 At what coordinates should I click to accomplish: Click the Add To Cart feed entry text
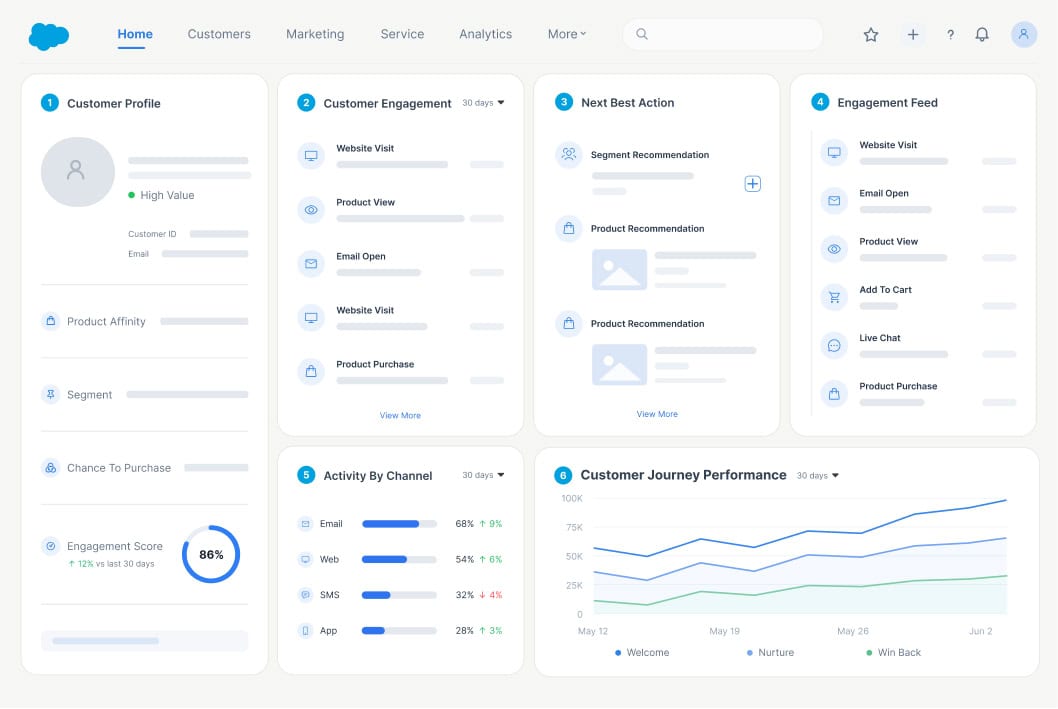click(x=885, y=289)
